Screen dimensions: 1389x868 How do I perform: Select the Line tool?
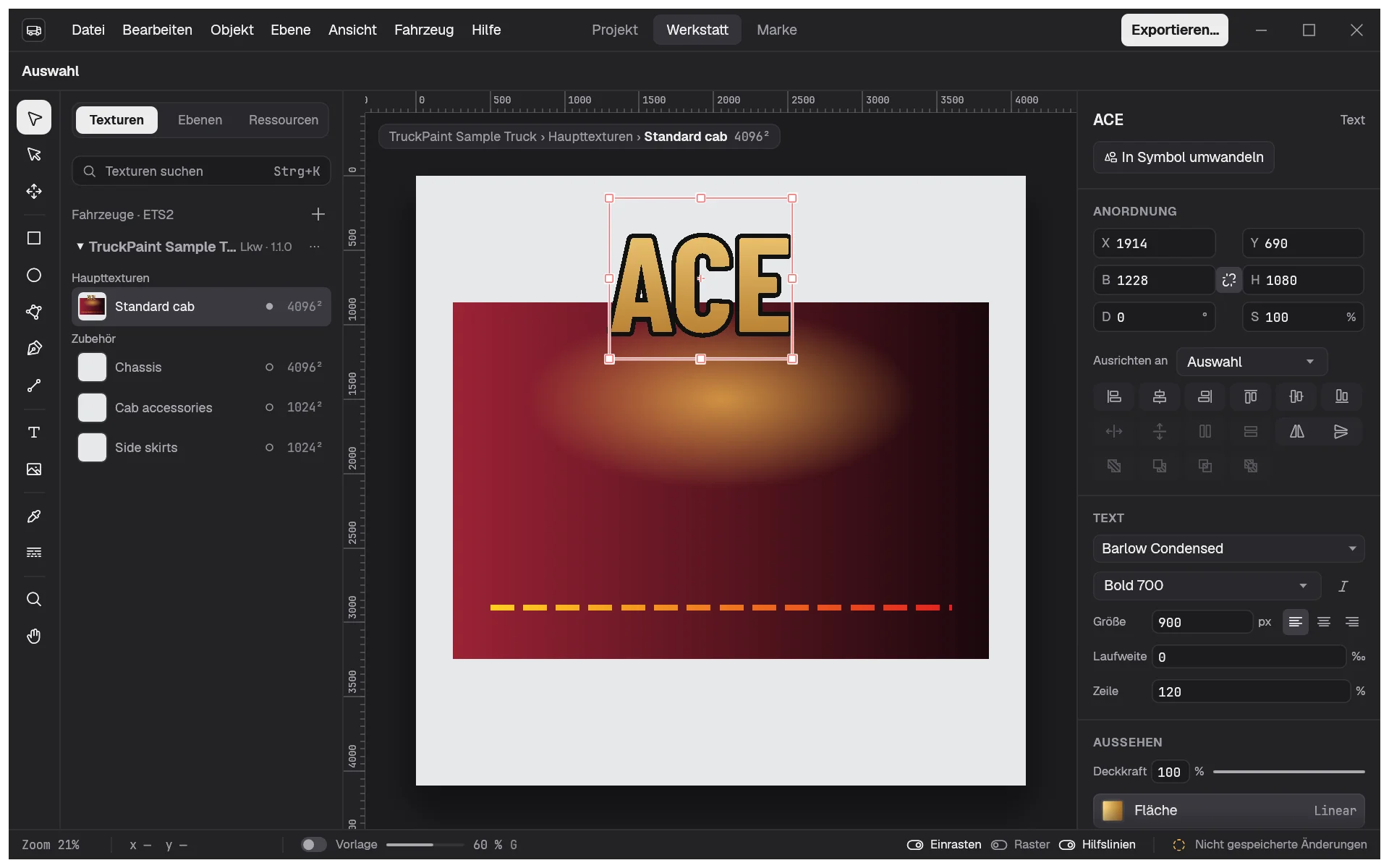coord(34,386)
